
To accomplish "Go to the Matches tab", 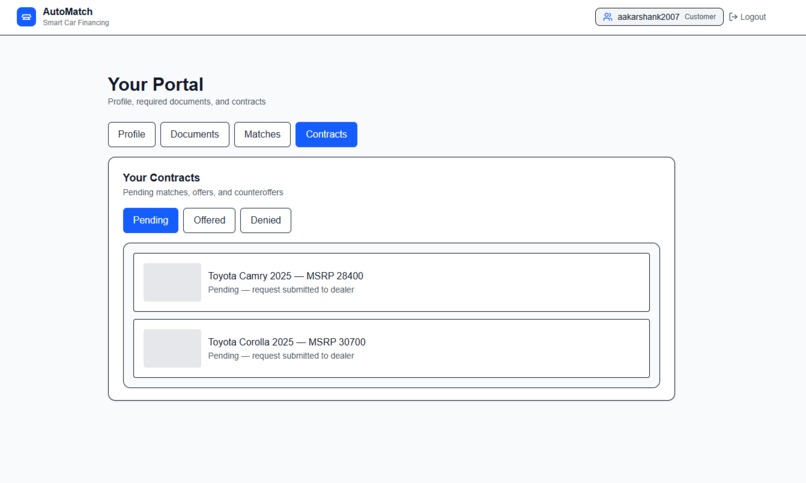I will point(262,134).
